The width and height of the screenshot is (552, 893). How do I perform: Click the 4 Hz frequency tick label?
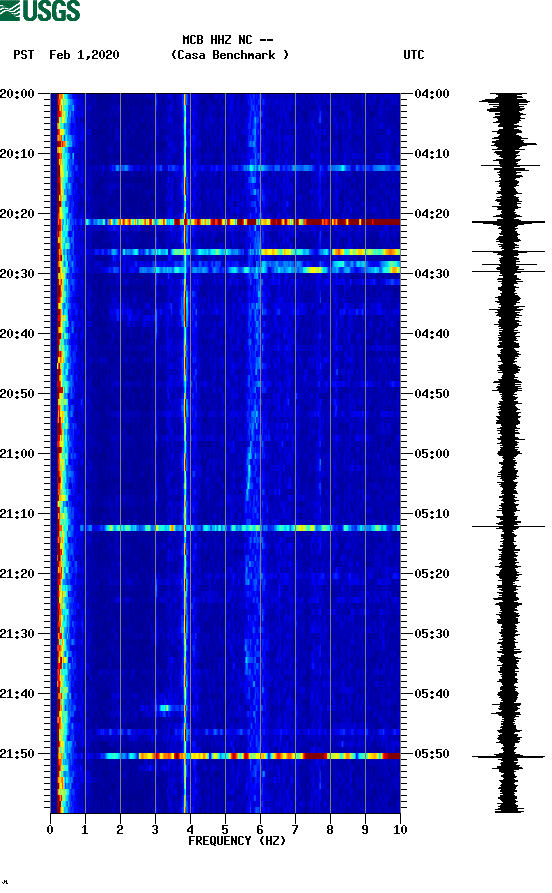190,830
